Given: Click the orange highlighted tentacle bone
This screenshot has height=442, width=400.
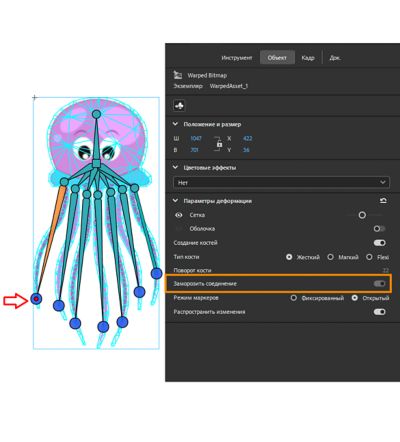Looking at the screenshot, I should pyautogui.click(x=50, y=238).
